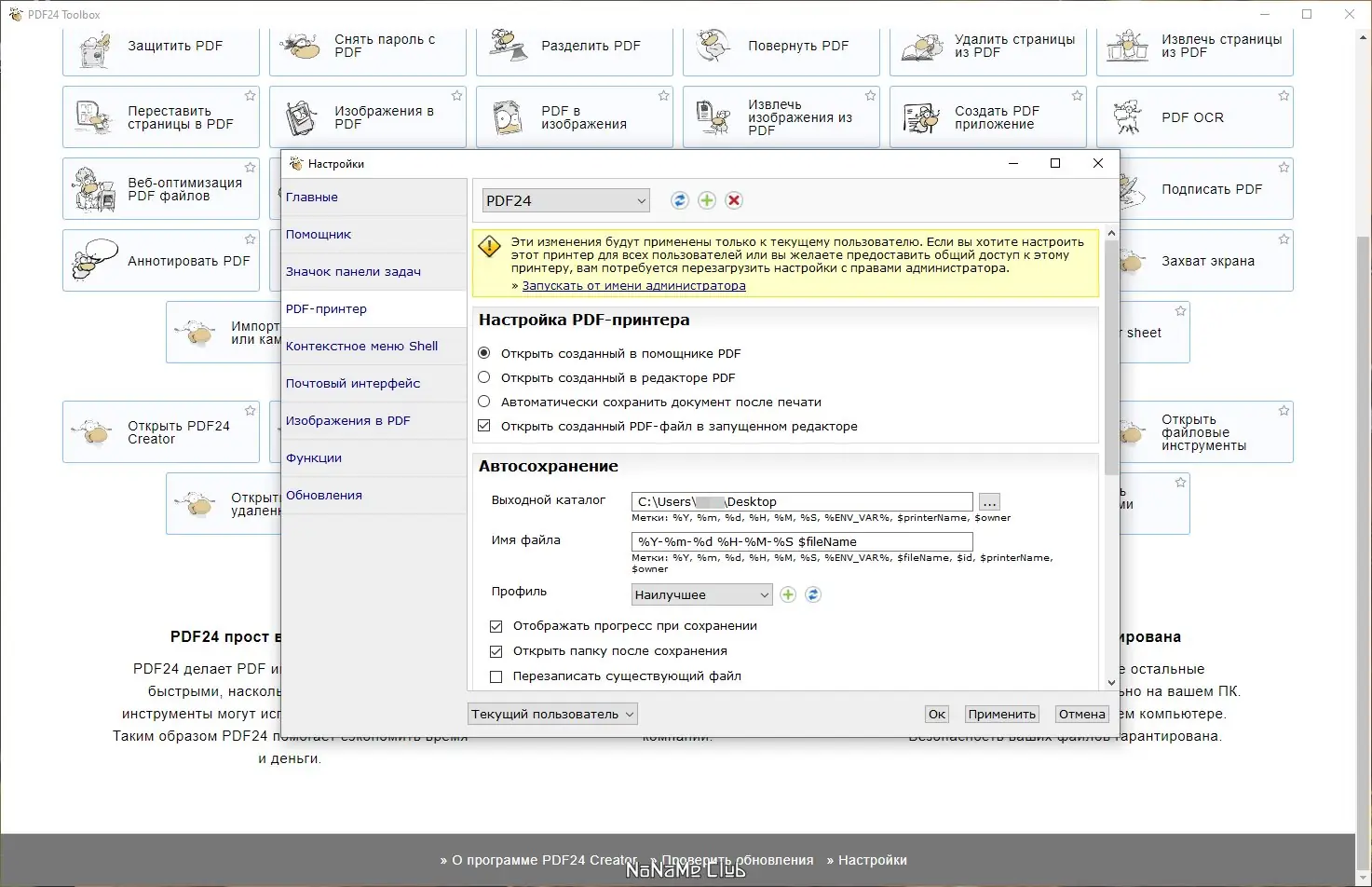The width and height of the screenshot is (1372, 887).
Task: Switch to Почтовый интерфейс settings
Action: point(374,384)
